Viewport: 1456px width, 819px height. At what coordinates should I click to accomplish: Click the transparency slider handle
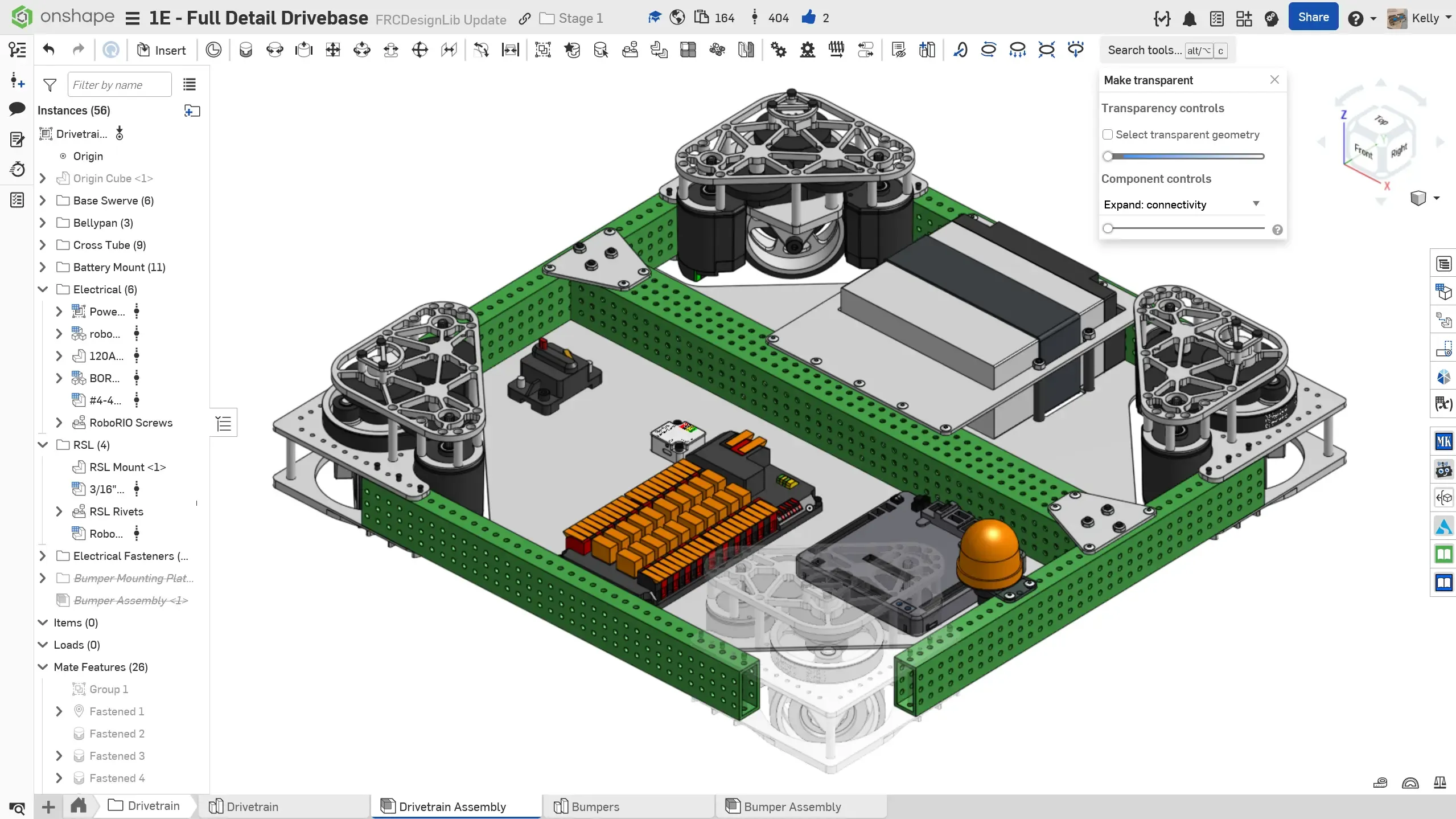[x=1108, y=156]
